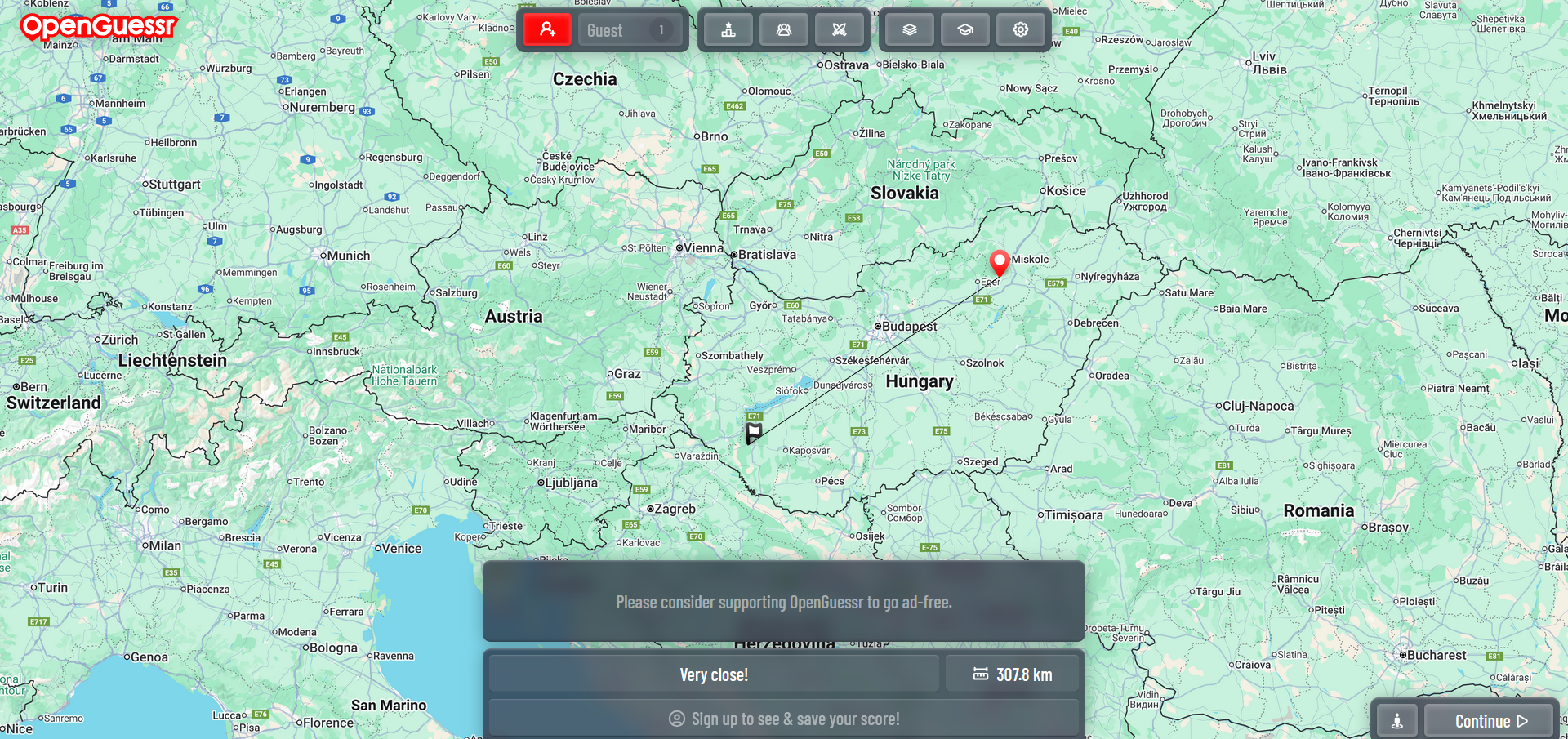Viewport: 1568px width, 739px height.
Task: Click the Ljubljana label on the map
Action: point(571,483)
